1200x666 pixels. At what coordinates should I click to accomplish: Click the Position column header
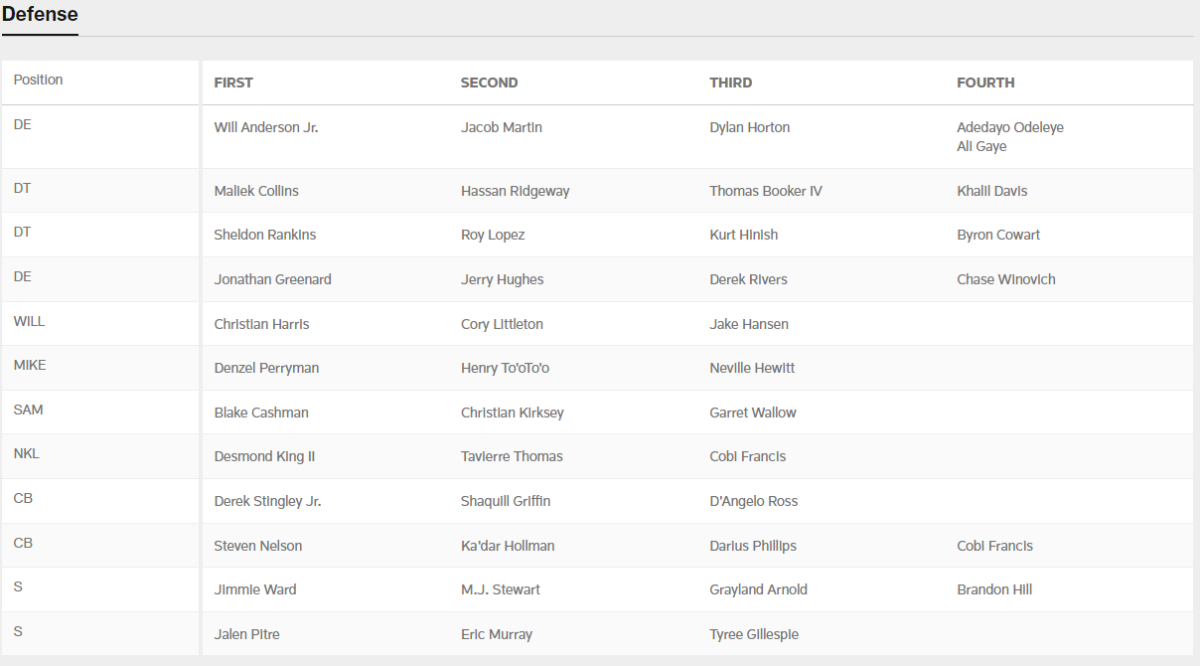click(x=38, y=80)
